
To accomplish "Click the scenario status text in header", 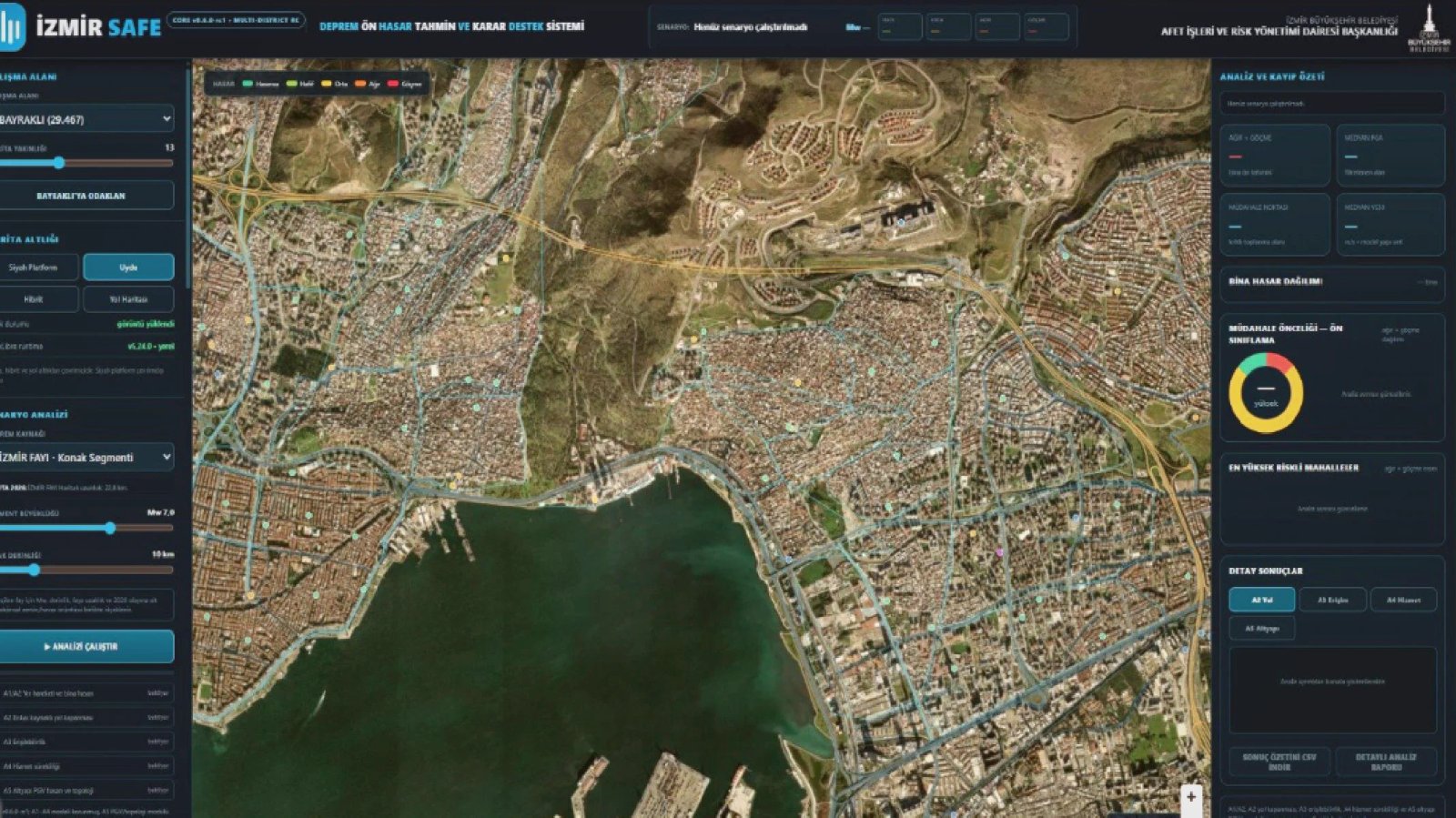I will pyautogui.click(x=751, y=27).
